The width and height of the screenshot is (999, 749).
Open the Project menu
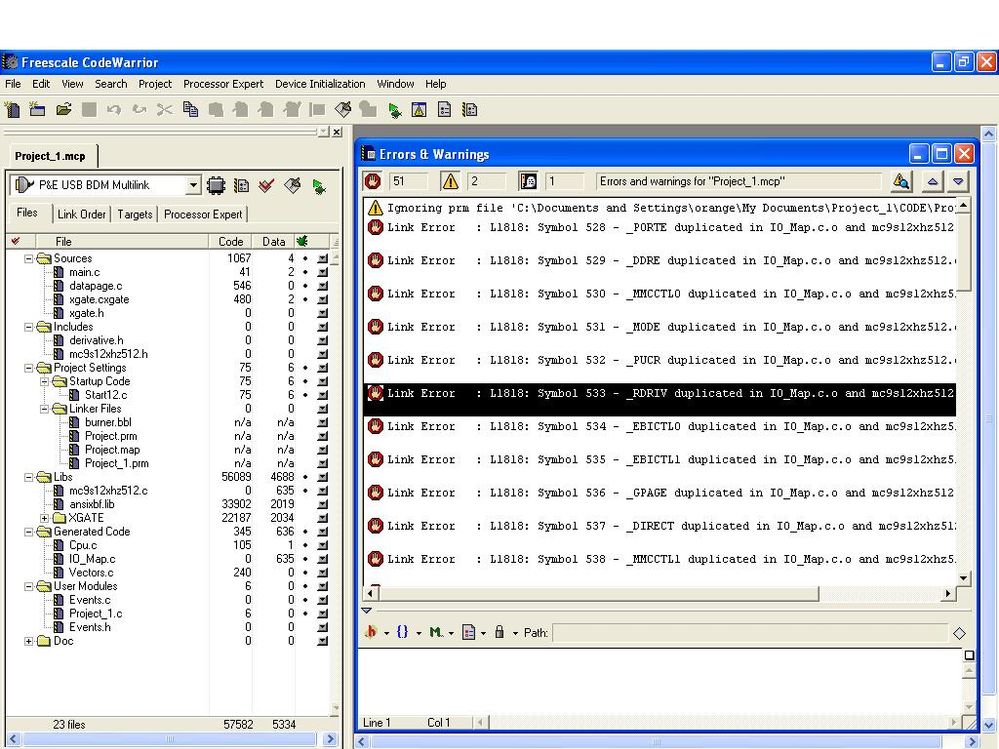[155, 84]
